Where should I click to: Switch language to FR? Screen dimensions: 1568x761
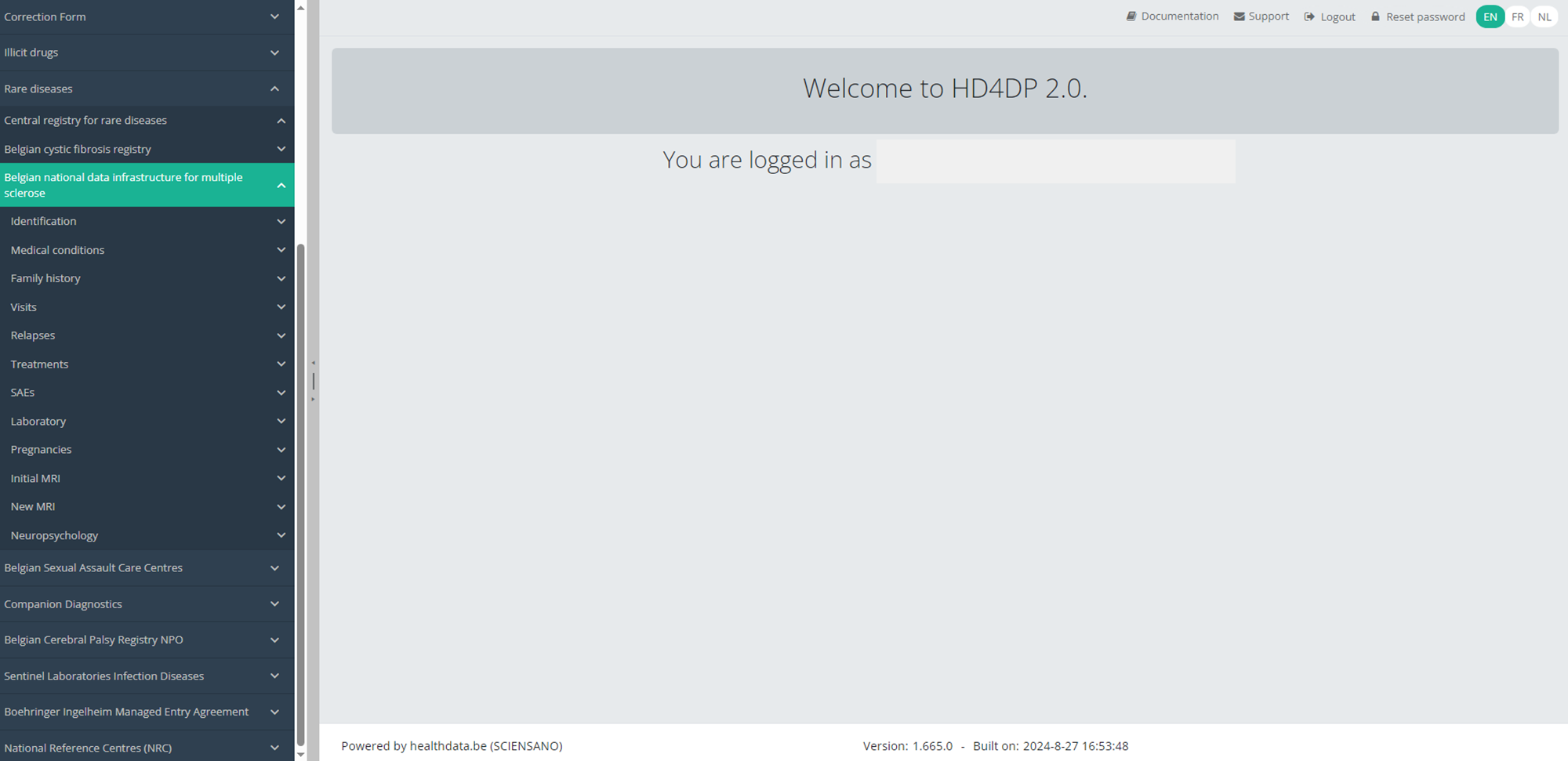(x=1518, y=16)
